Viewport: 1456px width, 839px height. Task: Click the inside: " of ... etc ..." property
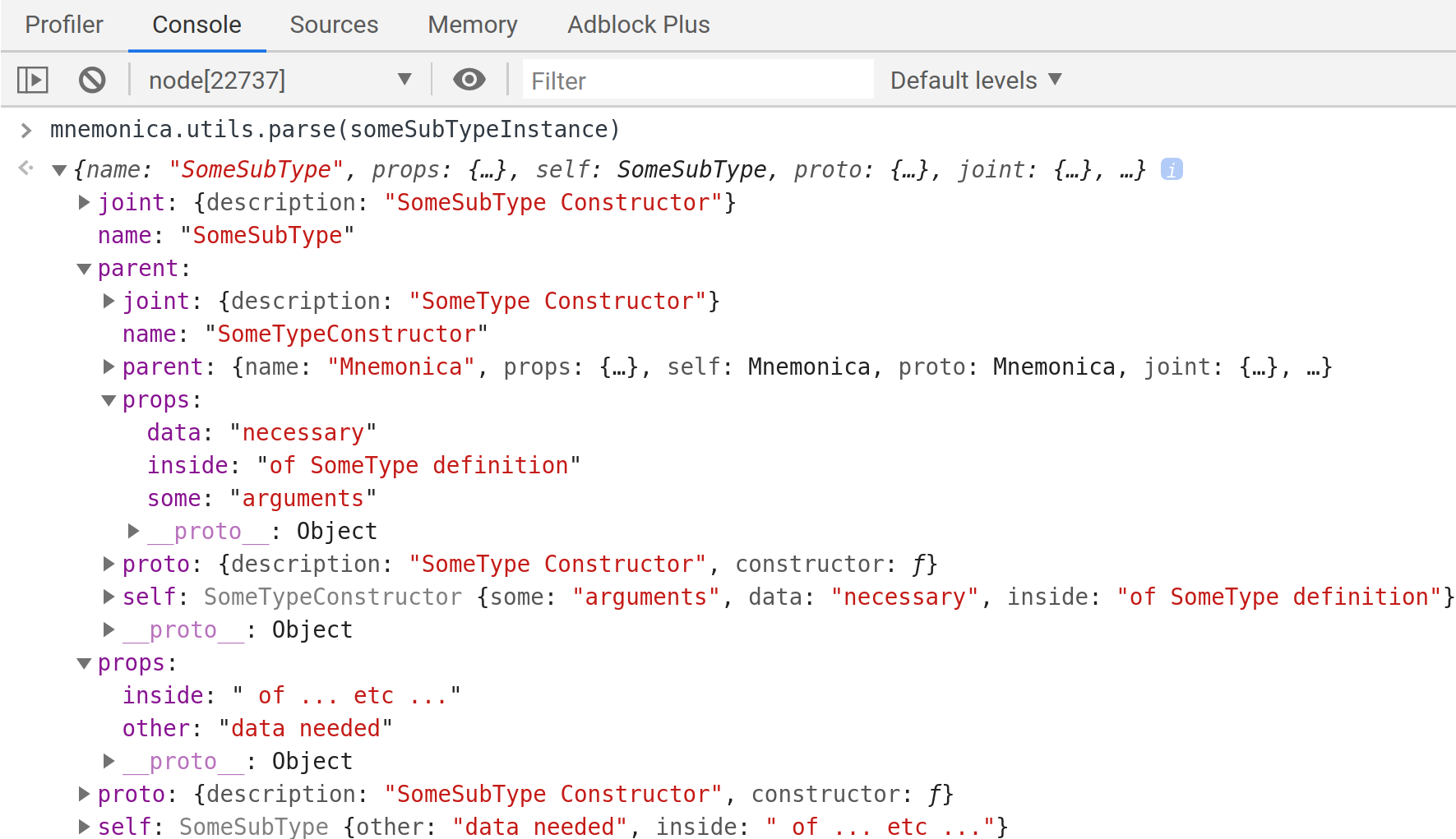292,695
